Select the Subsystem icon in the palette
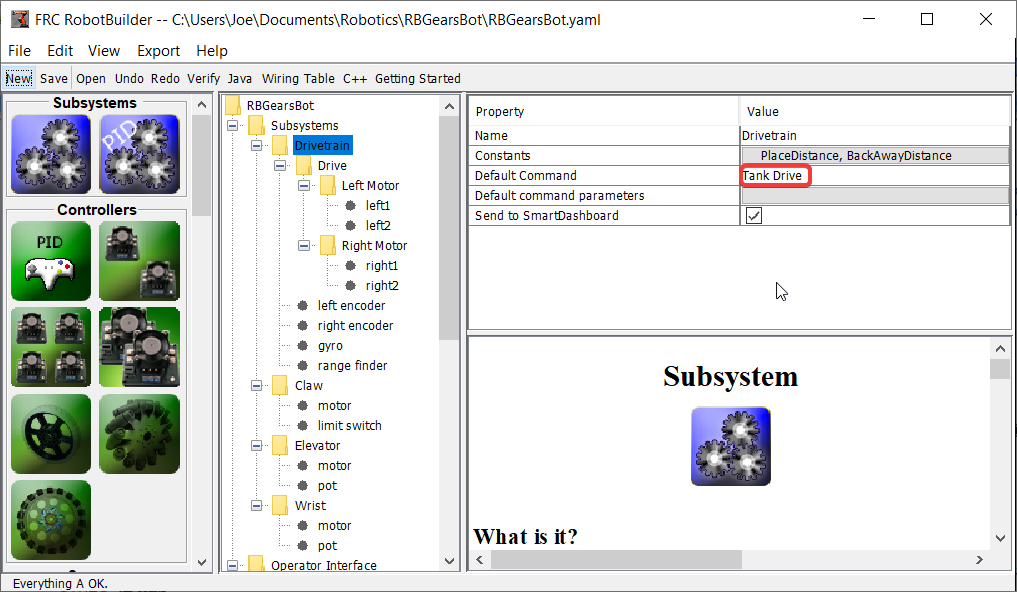Image resolution: width=1017 pixels, height=592 pixels. pyautogui.click(x=50, y=154)
